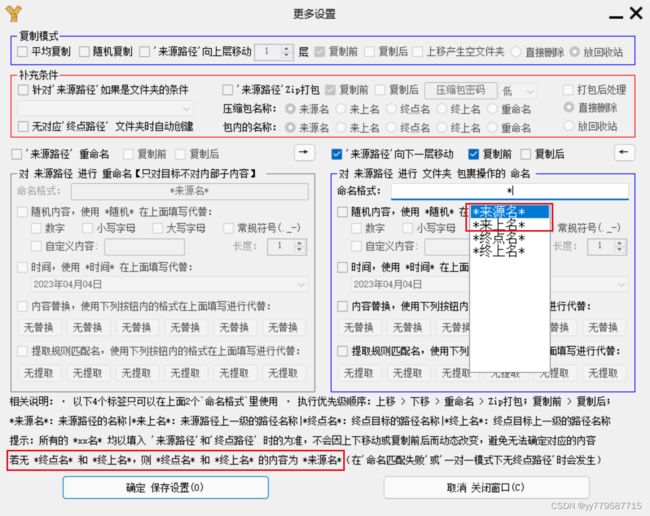Tick 时间 checkbox in the right panel

coord(342,267)
